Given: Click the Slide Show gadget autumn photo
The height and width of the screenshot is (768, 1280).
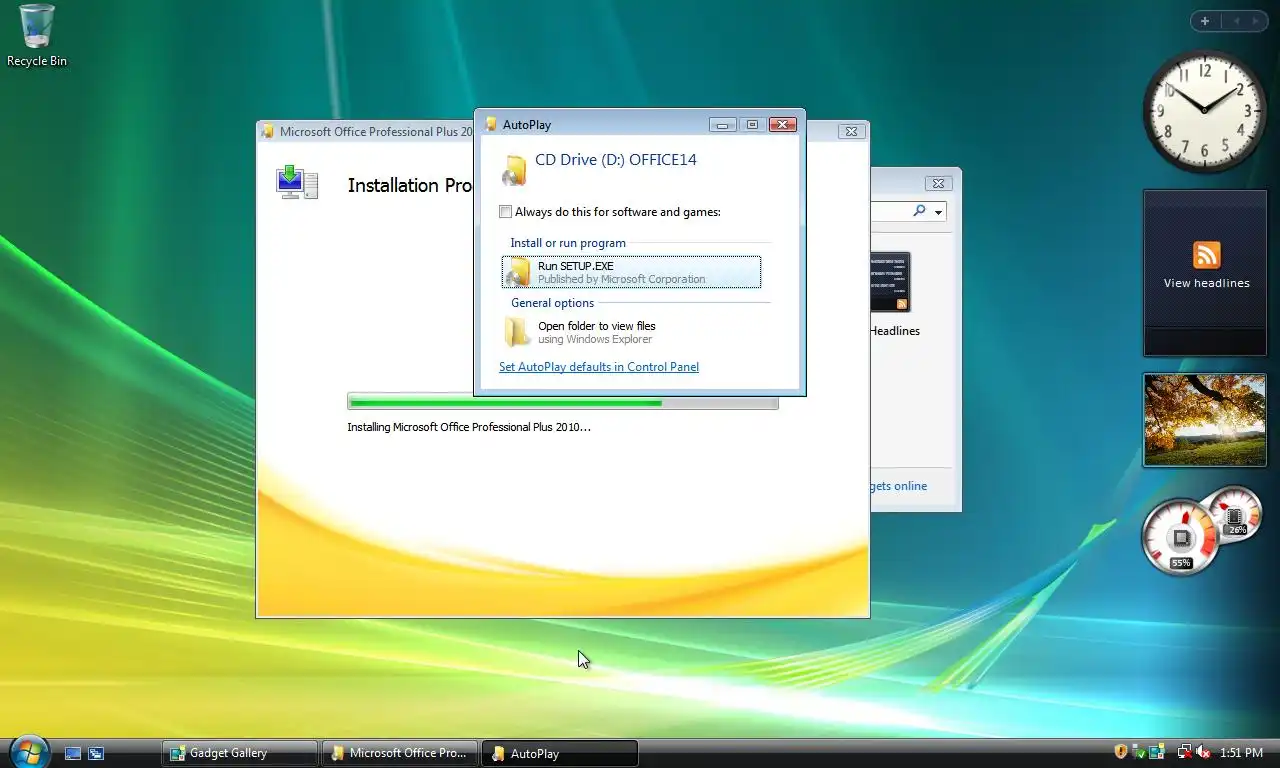Looking at the screenshot, I should 1205,420.
